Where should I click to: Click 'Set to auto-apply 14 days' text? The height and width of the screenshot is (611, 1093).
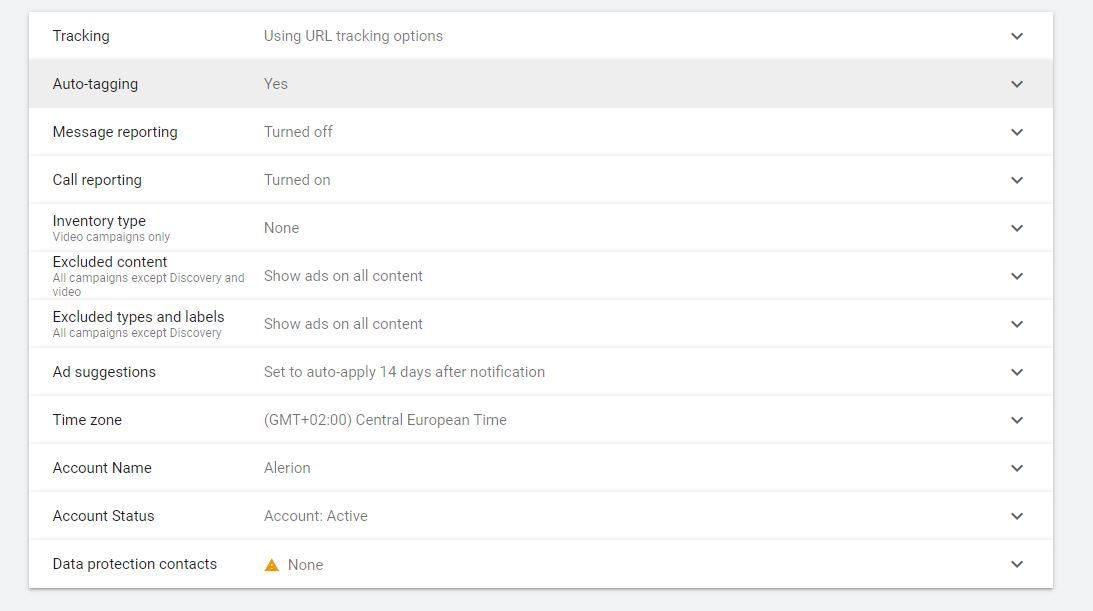pyautogui.click(x=404, y=372)
